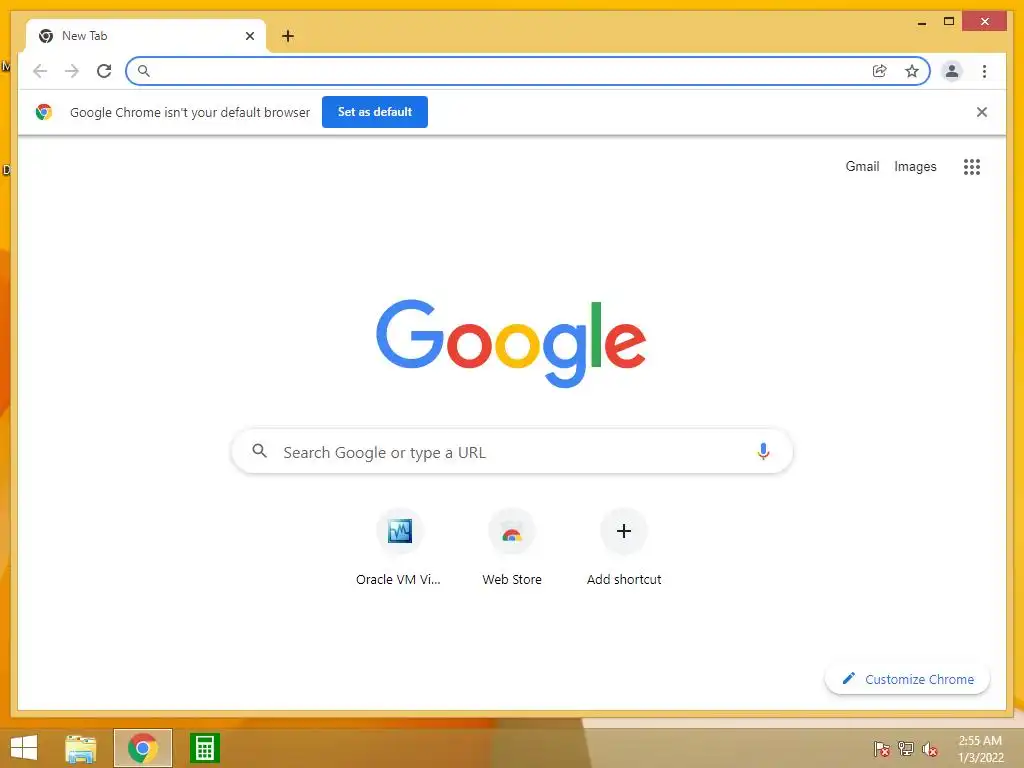The image size is (1024, 768).
Task: Close the New Tab tab
Action: pyautogui.click(x=249, y=36)
